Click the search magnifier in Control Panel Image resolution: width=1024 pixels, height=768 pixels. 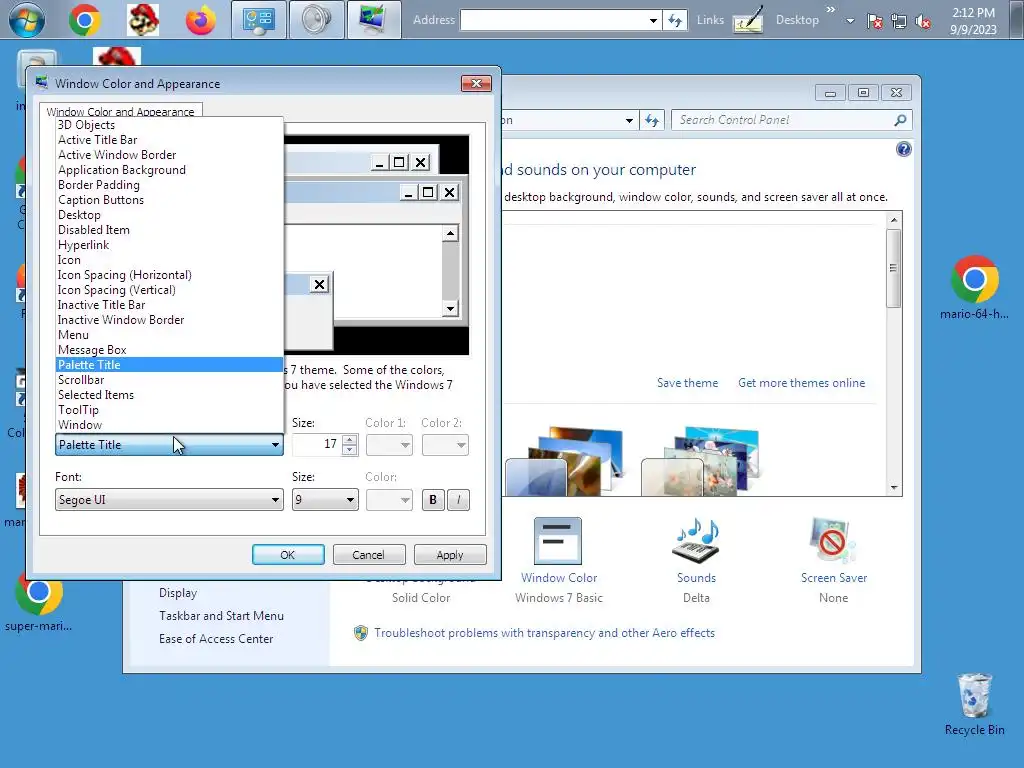900,120
